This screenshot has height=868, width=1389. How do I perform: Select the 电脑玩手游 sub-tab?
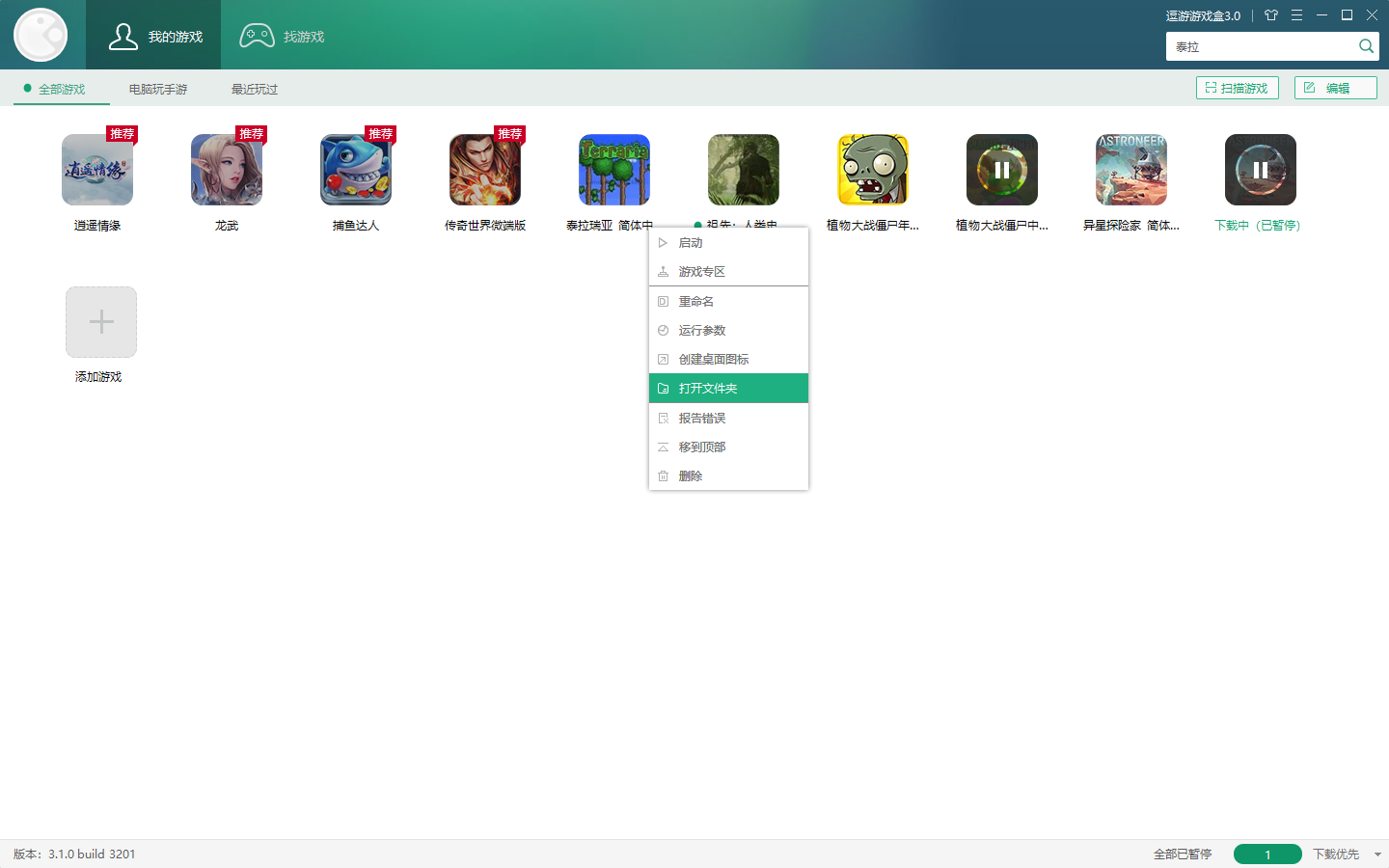click(158, 89)
